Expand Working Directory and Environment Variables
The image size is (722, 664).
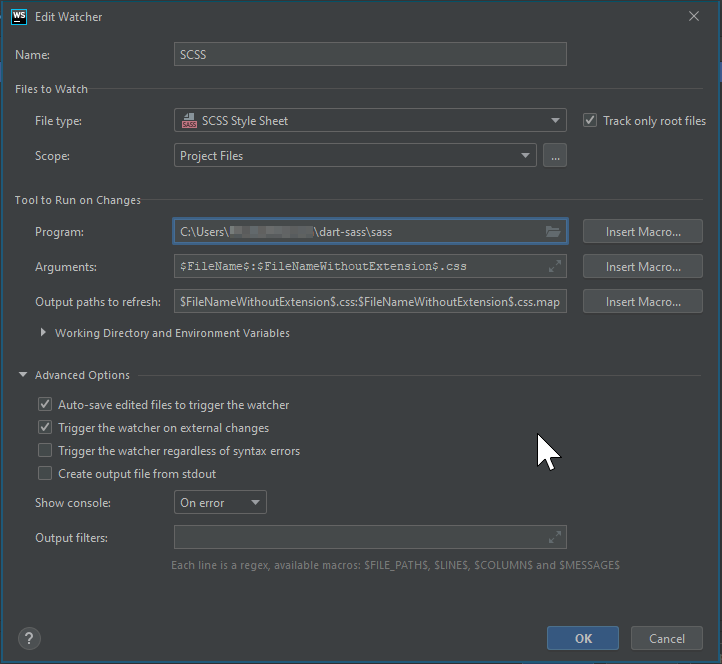[x=43, y=333]
